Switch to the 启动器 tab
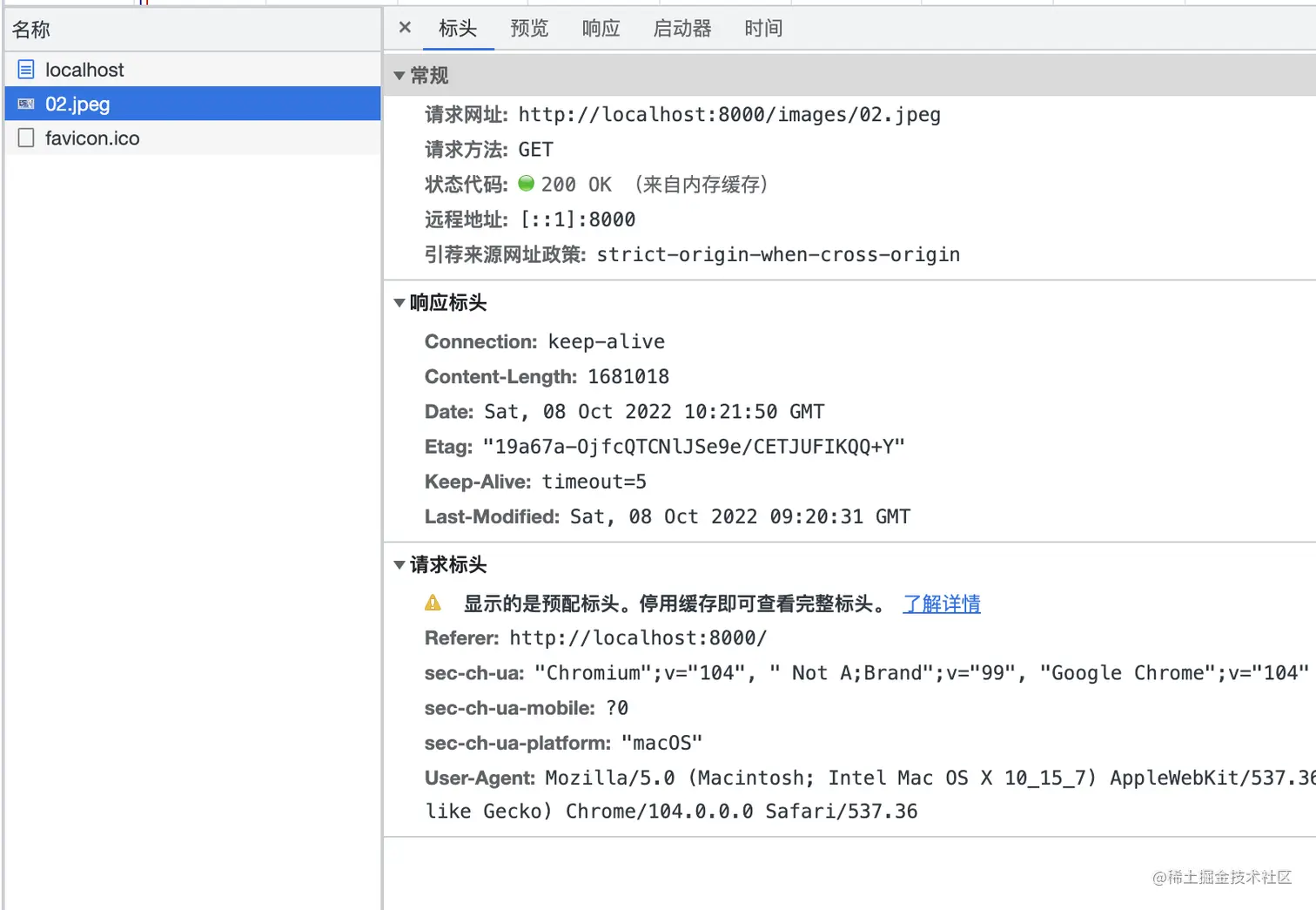The height and width of the screenshot is (910, 1316). coord(682,28)
